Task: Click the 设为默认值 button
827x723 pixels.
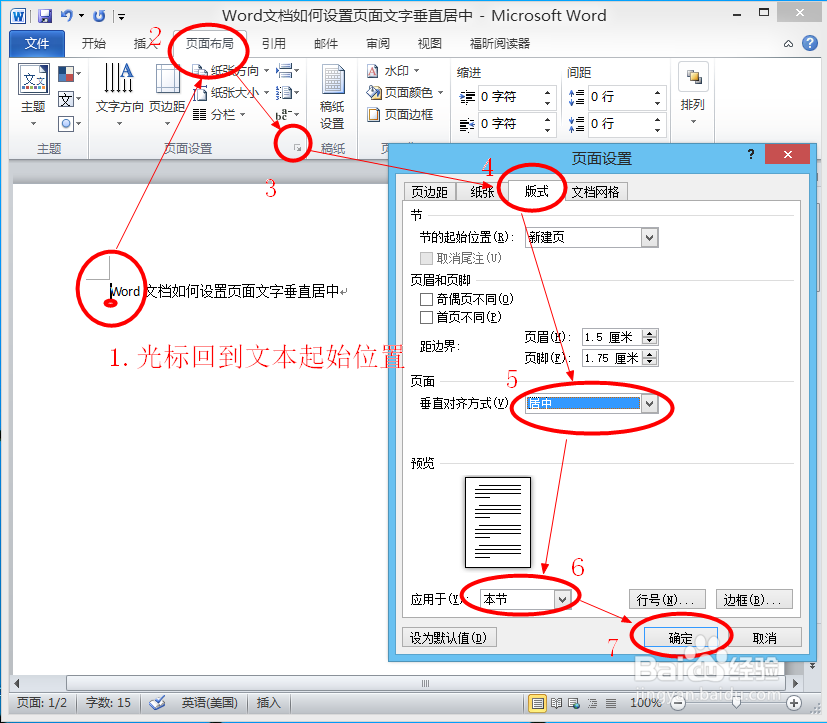Action: [x=449, y=637]
